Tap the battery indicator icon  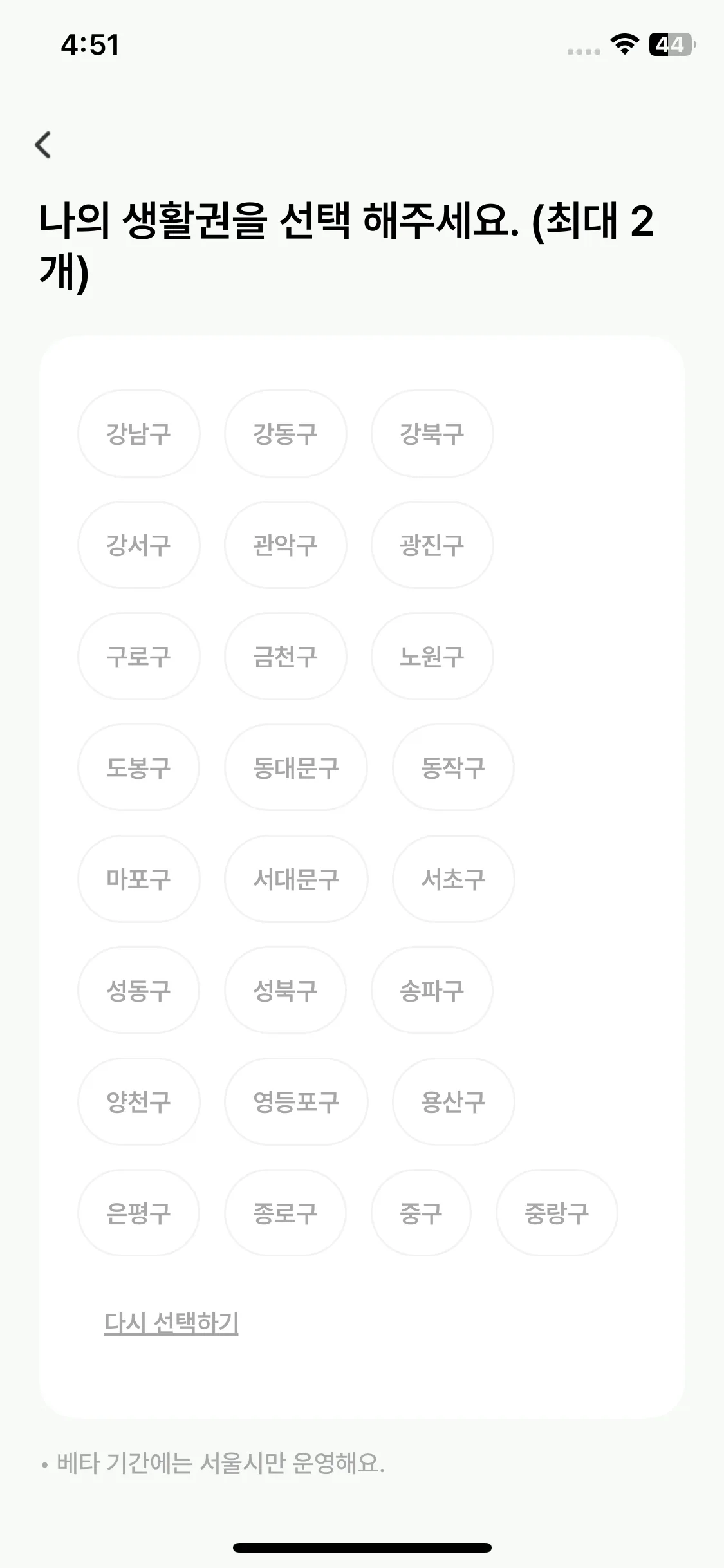(671, 44)
